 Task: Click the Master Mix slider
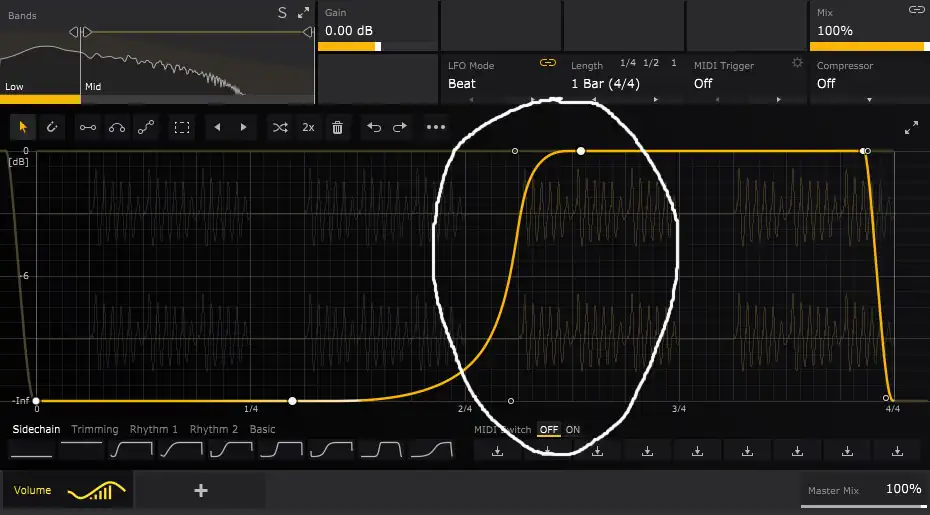point(865,507)
